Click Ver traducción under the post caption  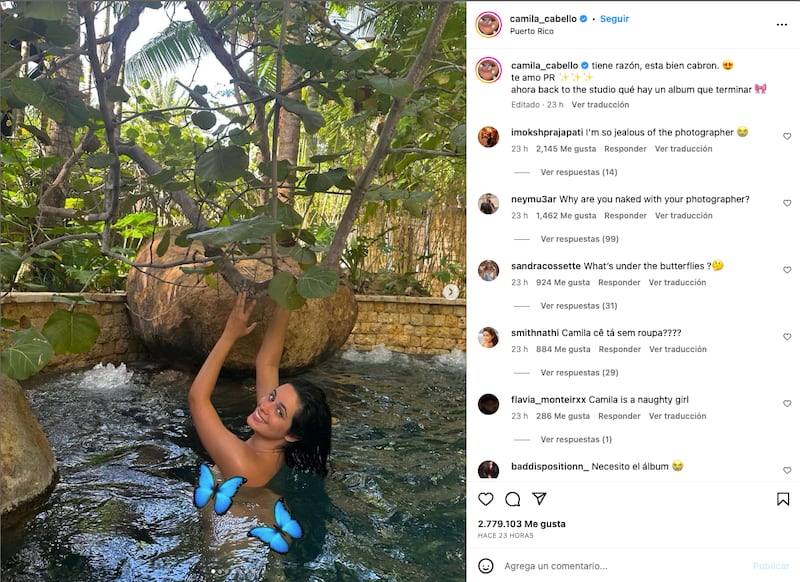(600, 104)
